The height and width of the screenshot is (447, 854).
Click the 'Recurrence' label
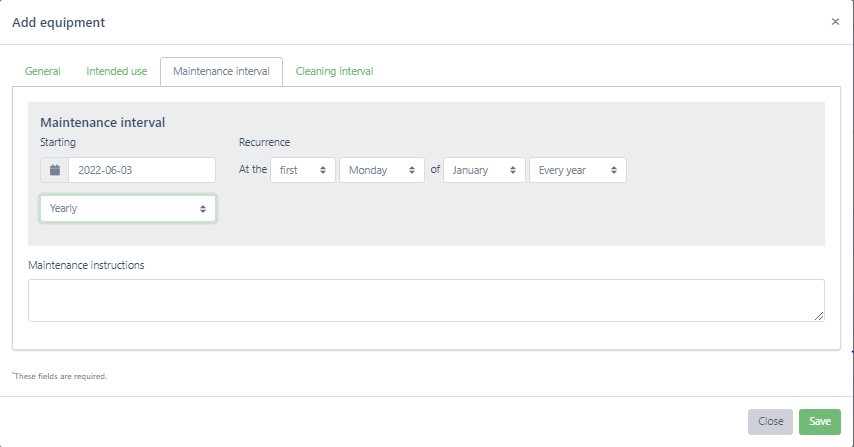pos(264,142)
